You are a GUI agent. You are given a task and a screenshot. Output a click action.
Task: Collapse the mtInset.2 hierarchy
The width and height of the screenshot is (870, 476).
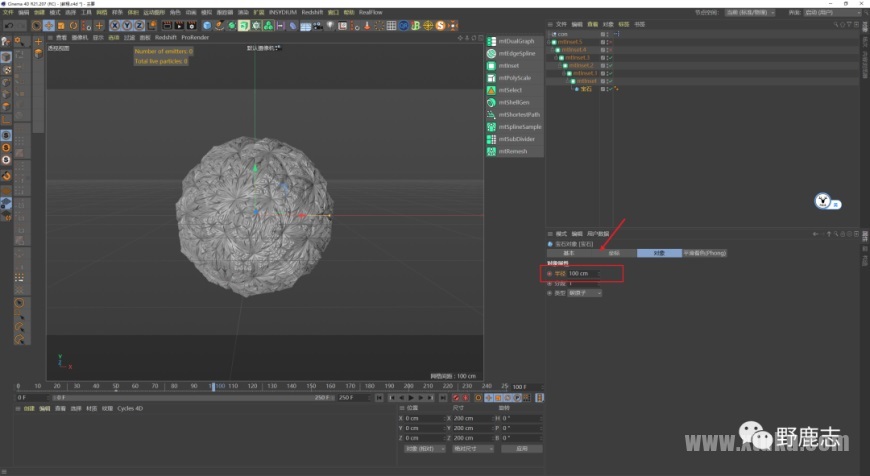560,65
